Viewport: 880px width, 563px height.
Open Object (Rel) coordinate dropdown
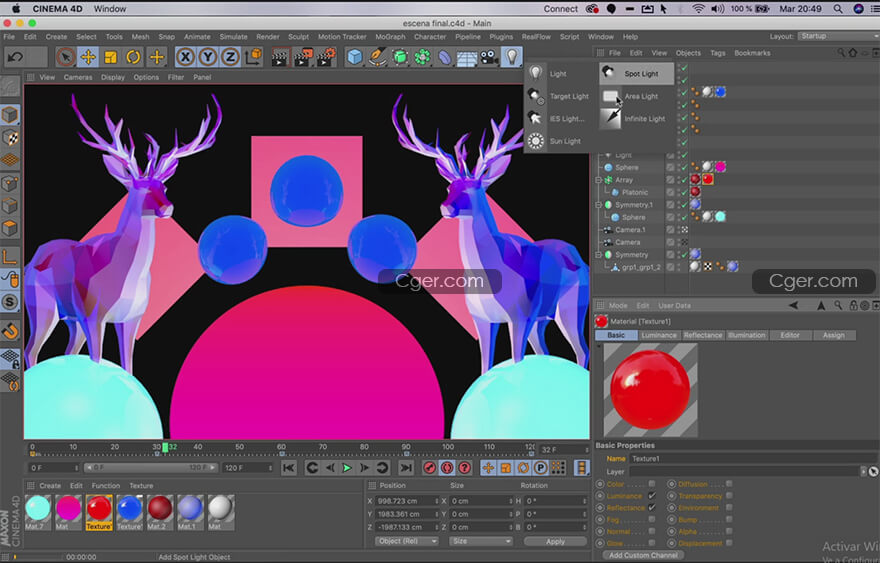point(406,541)
